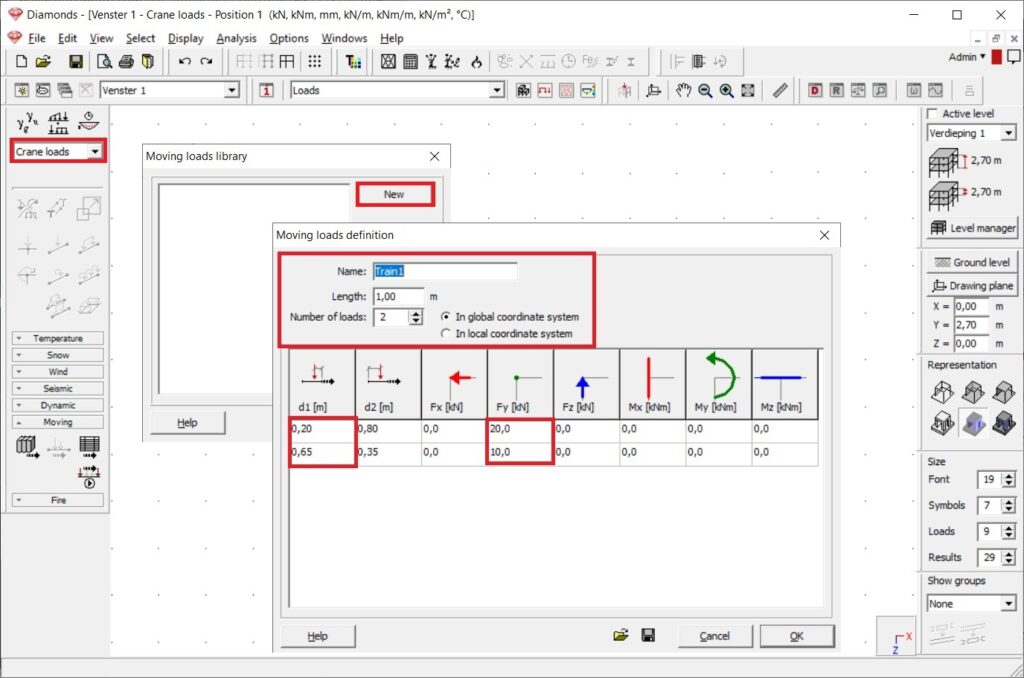Click the Name field containing Train1
The height and width of the screenshot is (678, 1024).
[x=445, y=271]
